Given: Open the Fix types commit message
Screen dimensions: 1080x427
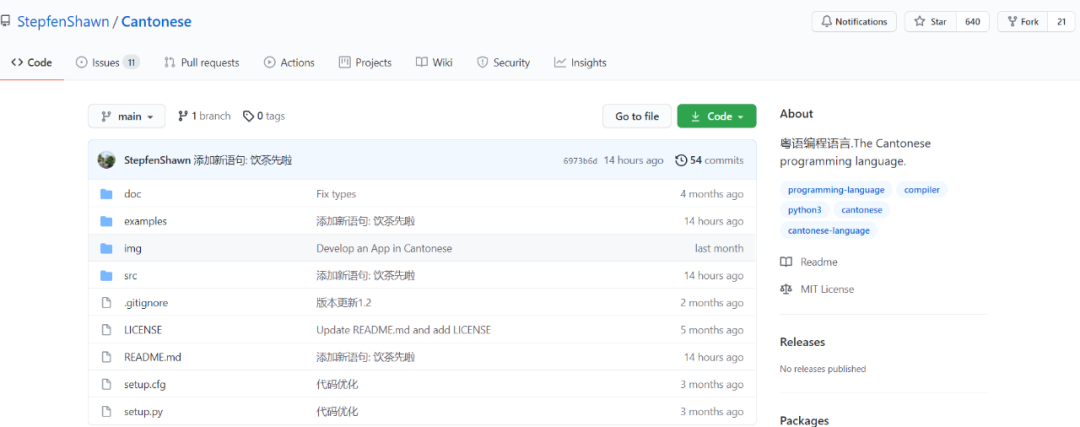Looking at the screenshot, I should click(336, 194).
